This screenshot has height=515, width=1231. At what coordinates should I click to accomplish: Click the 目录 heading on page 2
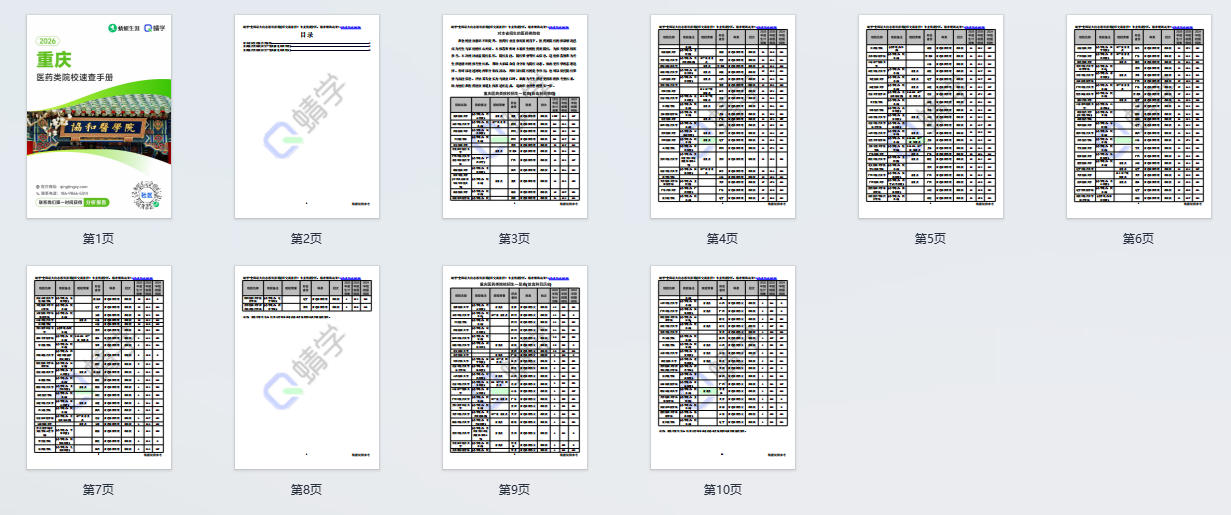pos(307,35)
